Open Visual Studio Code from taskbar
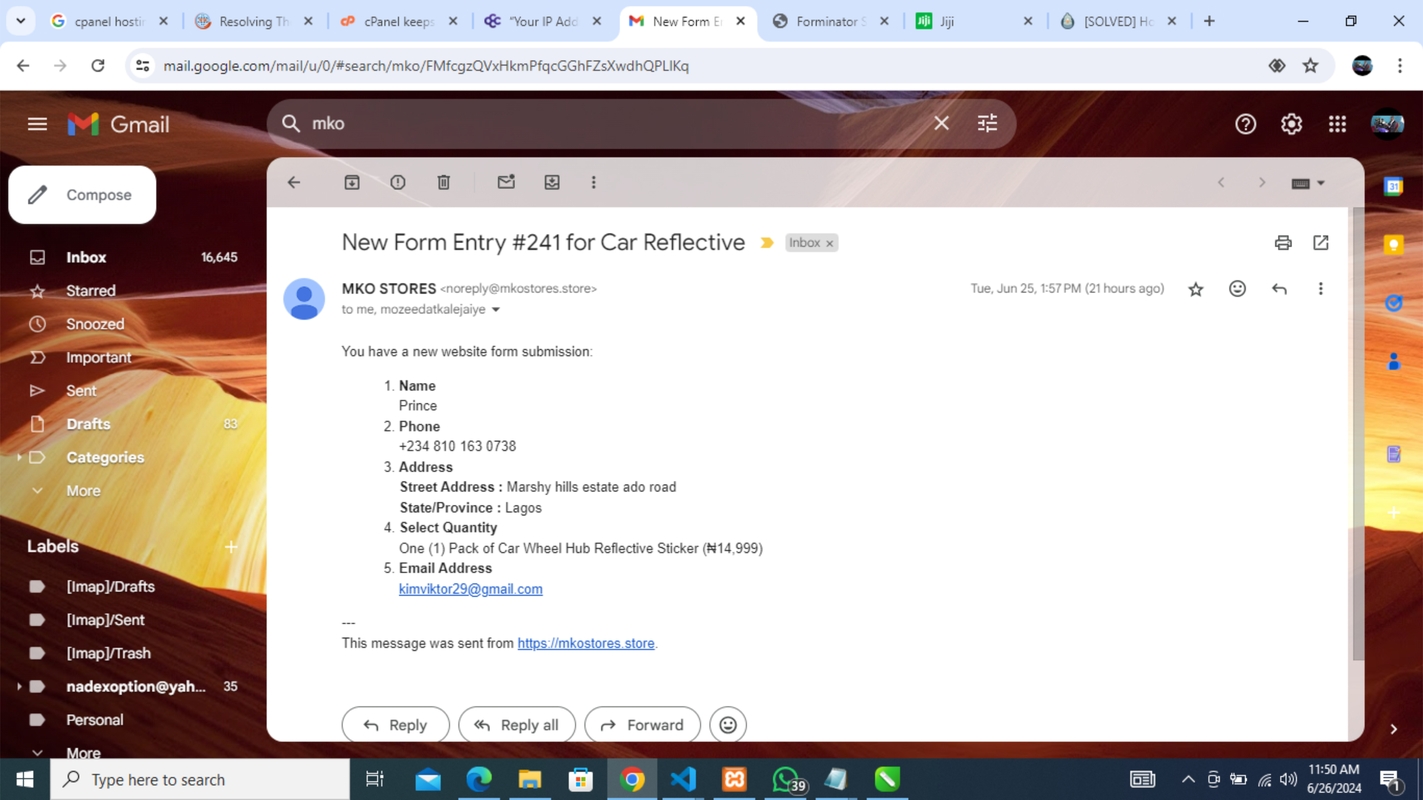The width and height of the screenshot is (1423, 800). tap(683, 780)
